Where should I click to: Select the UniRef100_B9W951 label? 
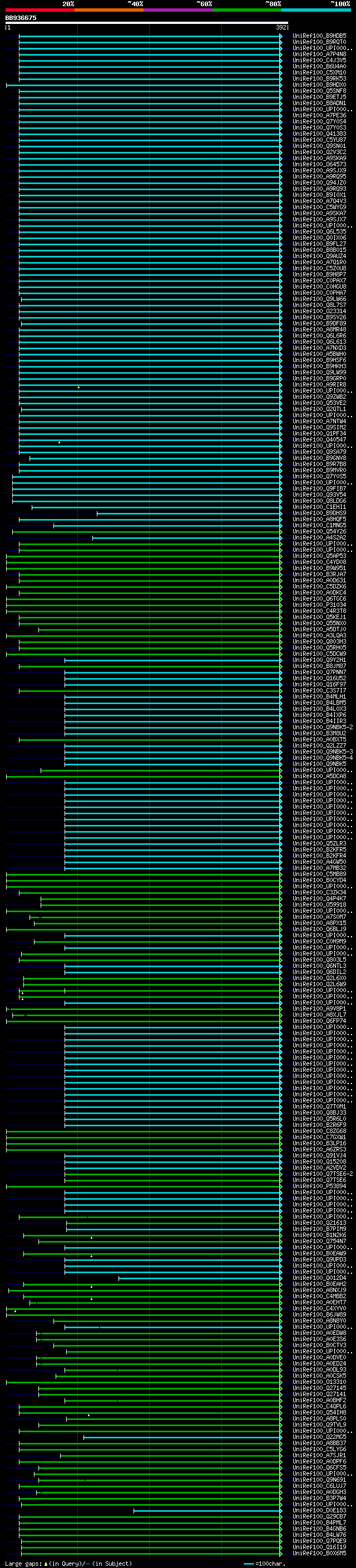click(319, 568)
